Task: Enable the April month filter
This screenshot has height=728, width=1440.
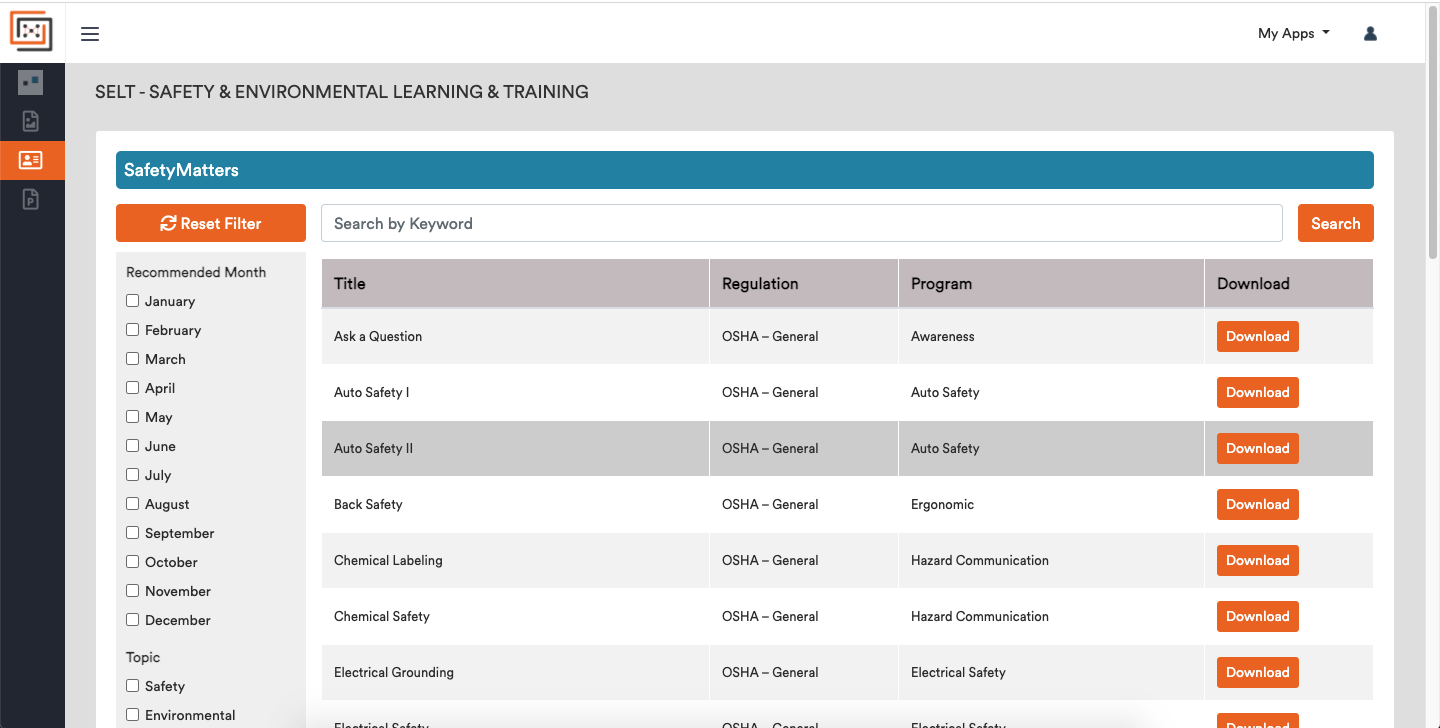Action: pyautogui.click(x=132, y=388)
